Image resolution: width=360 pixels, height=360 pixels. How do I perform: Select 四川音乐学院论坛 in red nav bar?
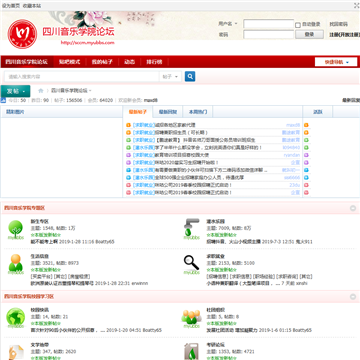click(x=27, y=62)
